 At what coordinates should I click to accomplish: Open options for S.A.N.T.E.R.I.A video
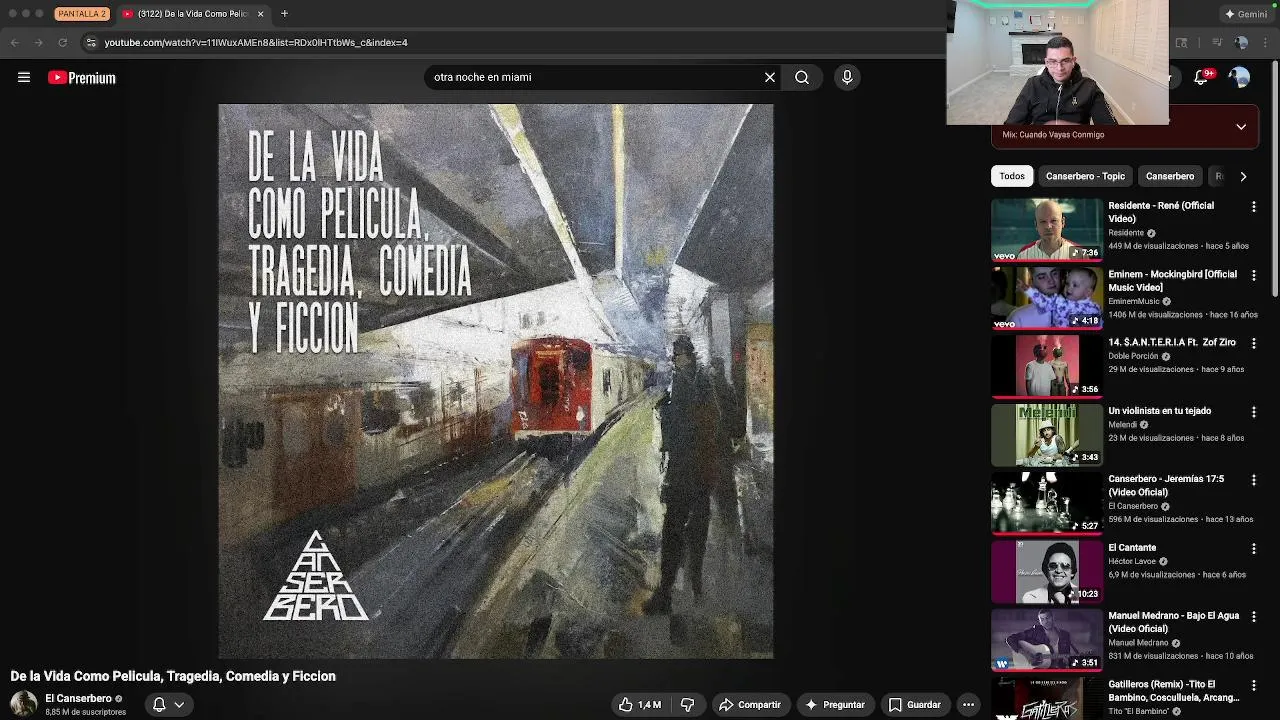pyautogui.click(x=1254, y=343)
